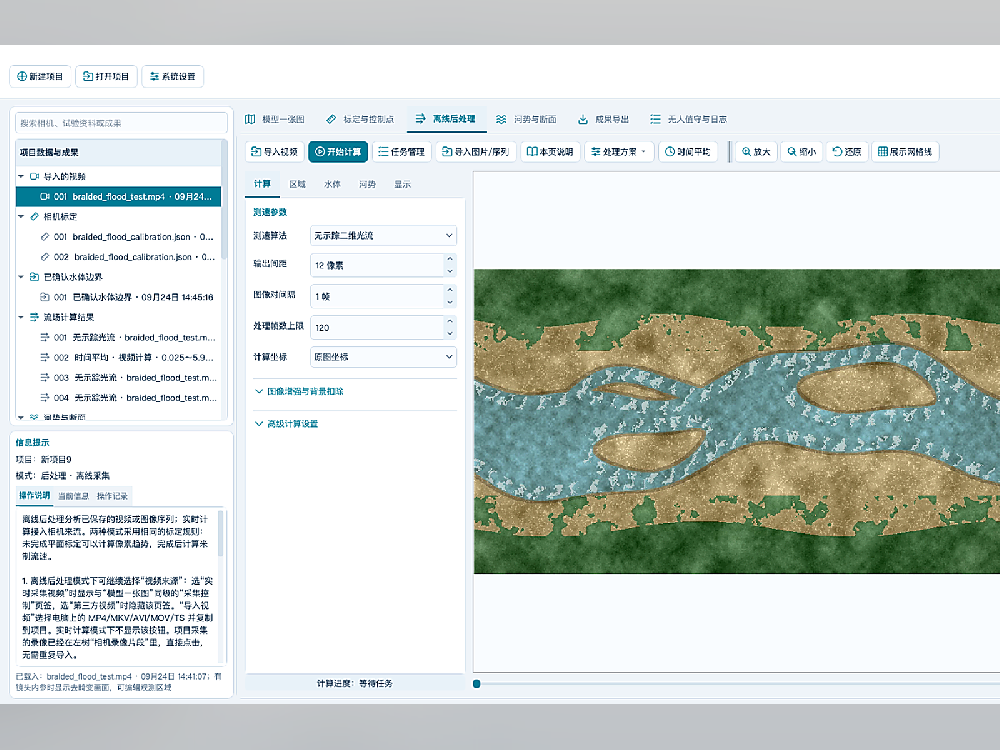Collapse the 相机标定 tree node

(21, 217)
